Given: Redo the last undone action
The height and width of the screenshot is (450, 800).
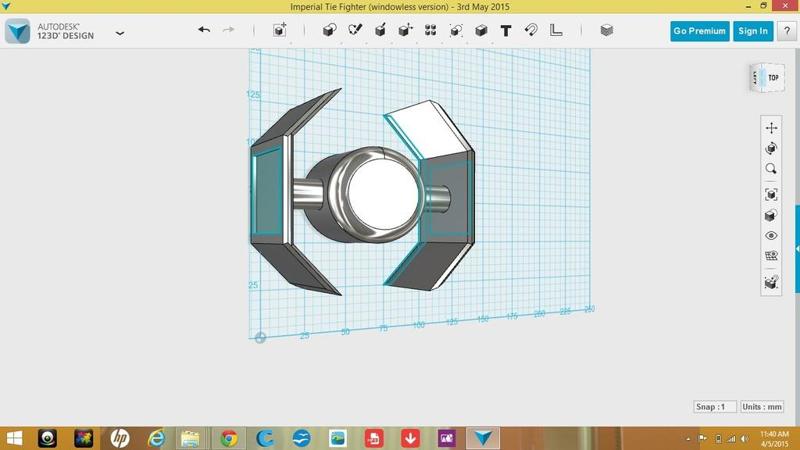Looking at the screenshot, I should pos(229,30).
